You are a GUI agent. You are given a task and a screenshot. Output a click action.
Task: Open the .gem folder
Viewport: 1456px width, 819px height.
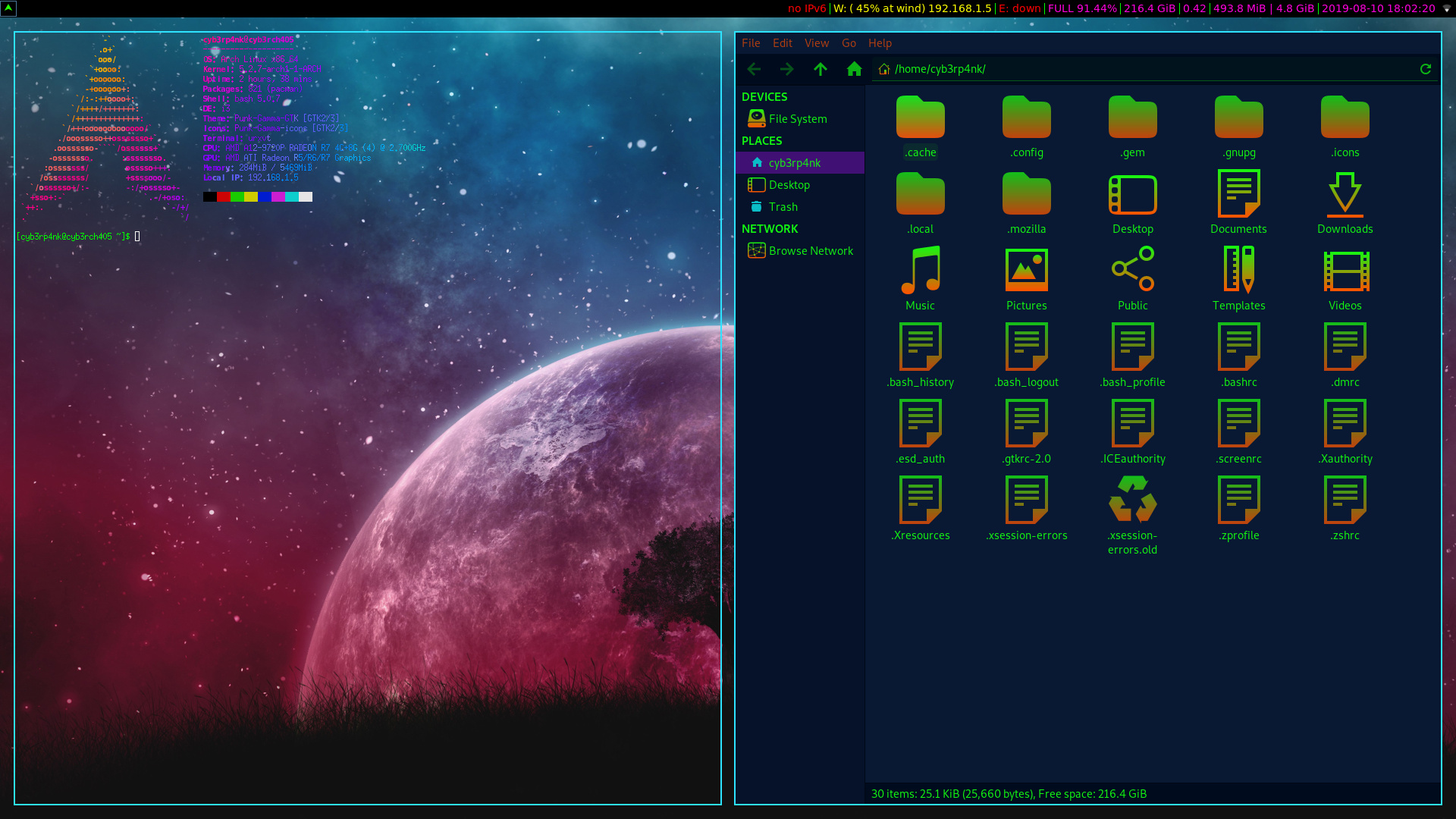[1133, 127]
